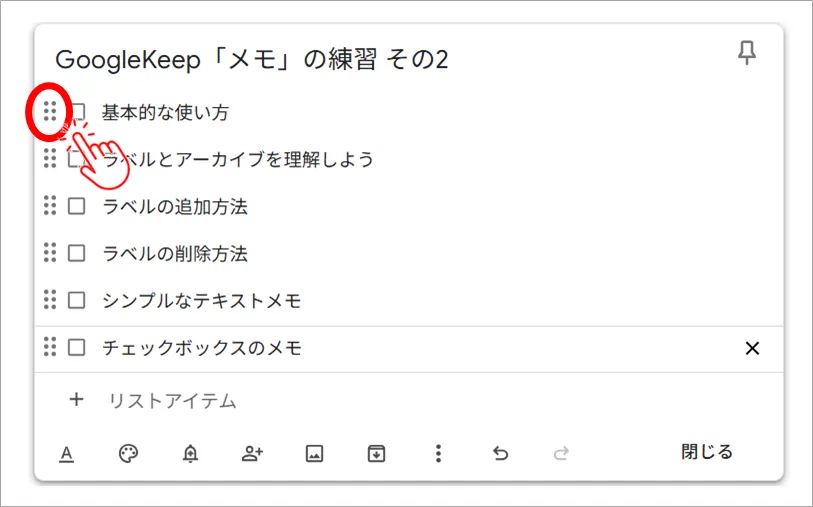This screenshot has width=813, height=507.
Task: Toggle the シンプルなテキストメモ checkbox
Action: coord(76,301)
